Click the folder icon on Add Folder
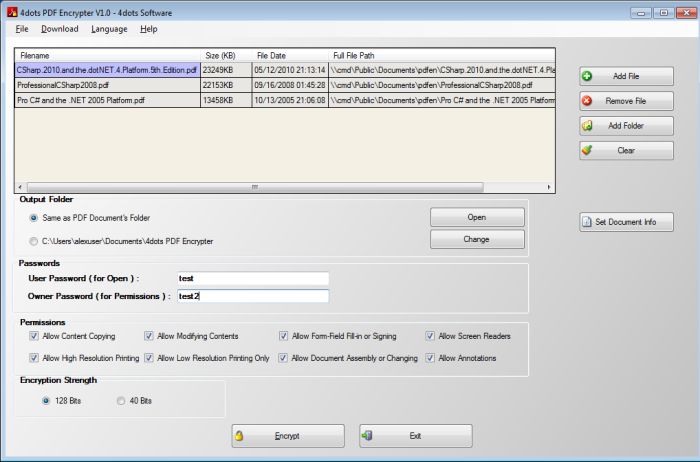 pyautogui.click(x=587, y=126)
